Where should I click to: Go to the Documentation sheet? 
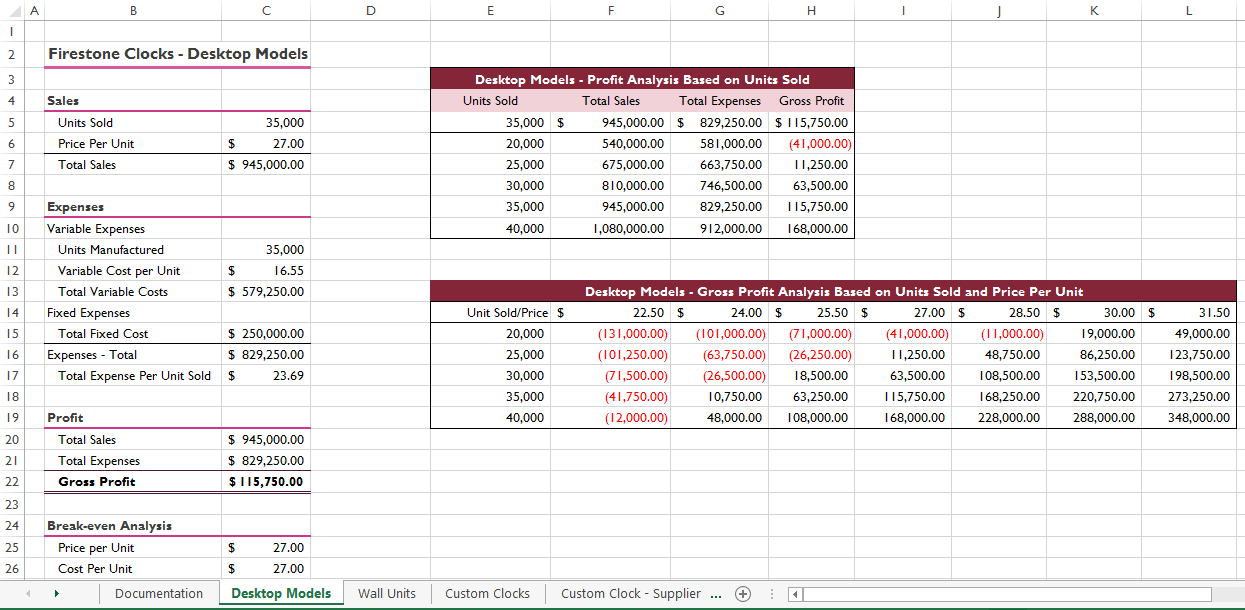pos(159,593)
